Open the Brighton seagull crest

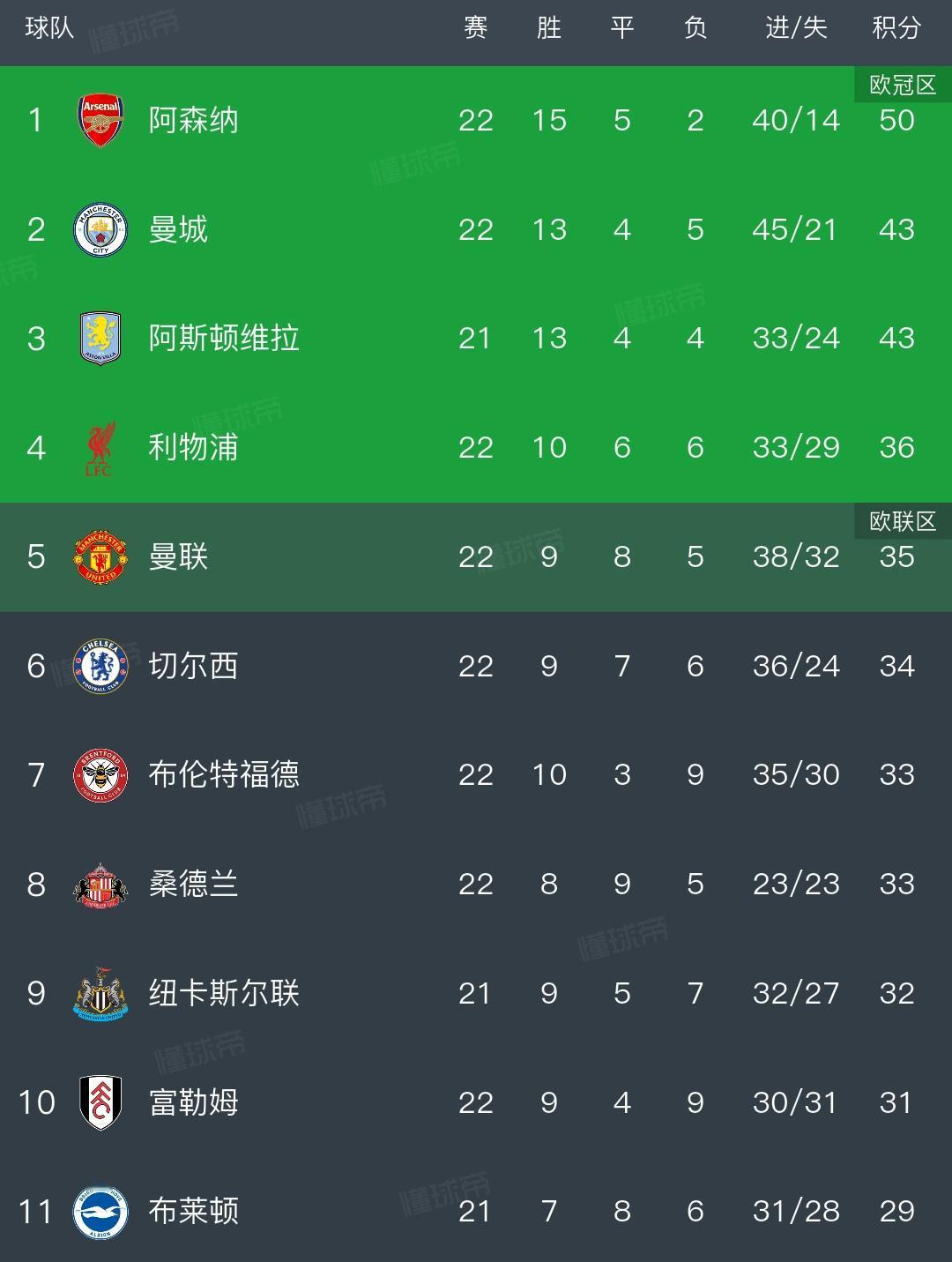point(100,1212)
